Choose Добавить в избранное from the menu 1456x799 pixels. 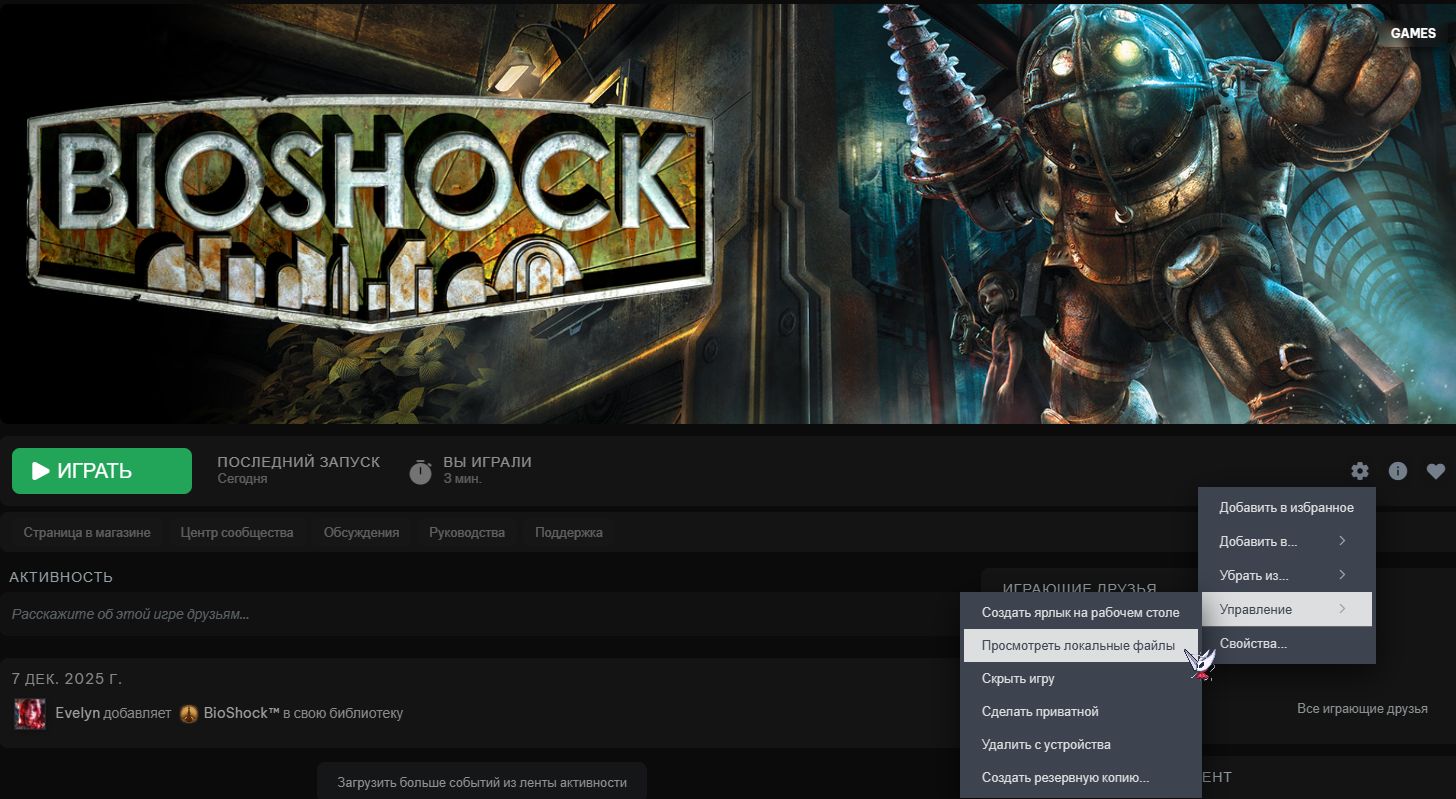pos(1286,507)
